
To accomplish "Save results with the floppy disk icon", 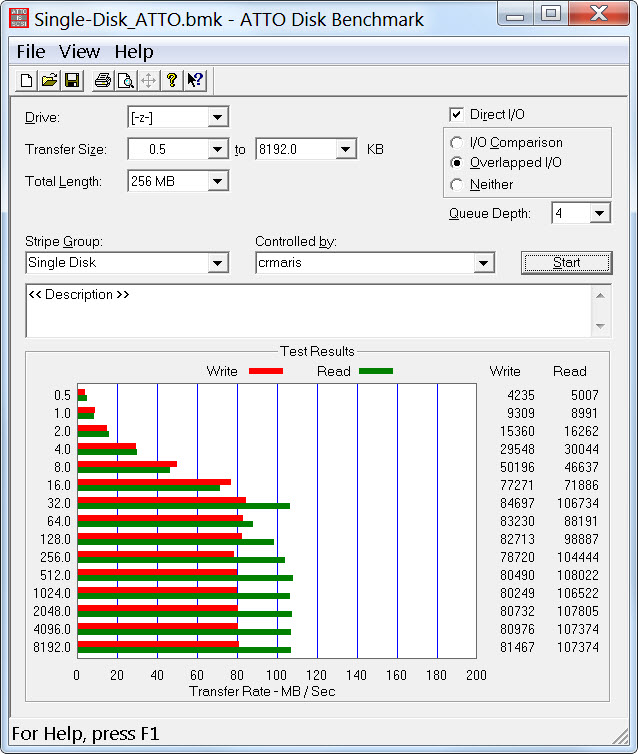I will [72, 81].
